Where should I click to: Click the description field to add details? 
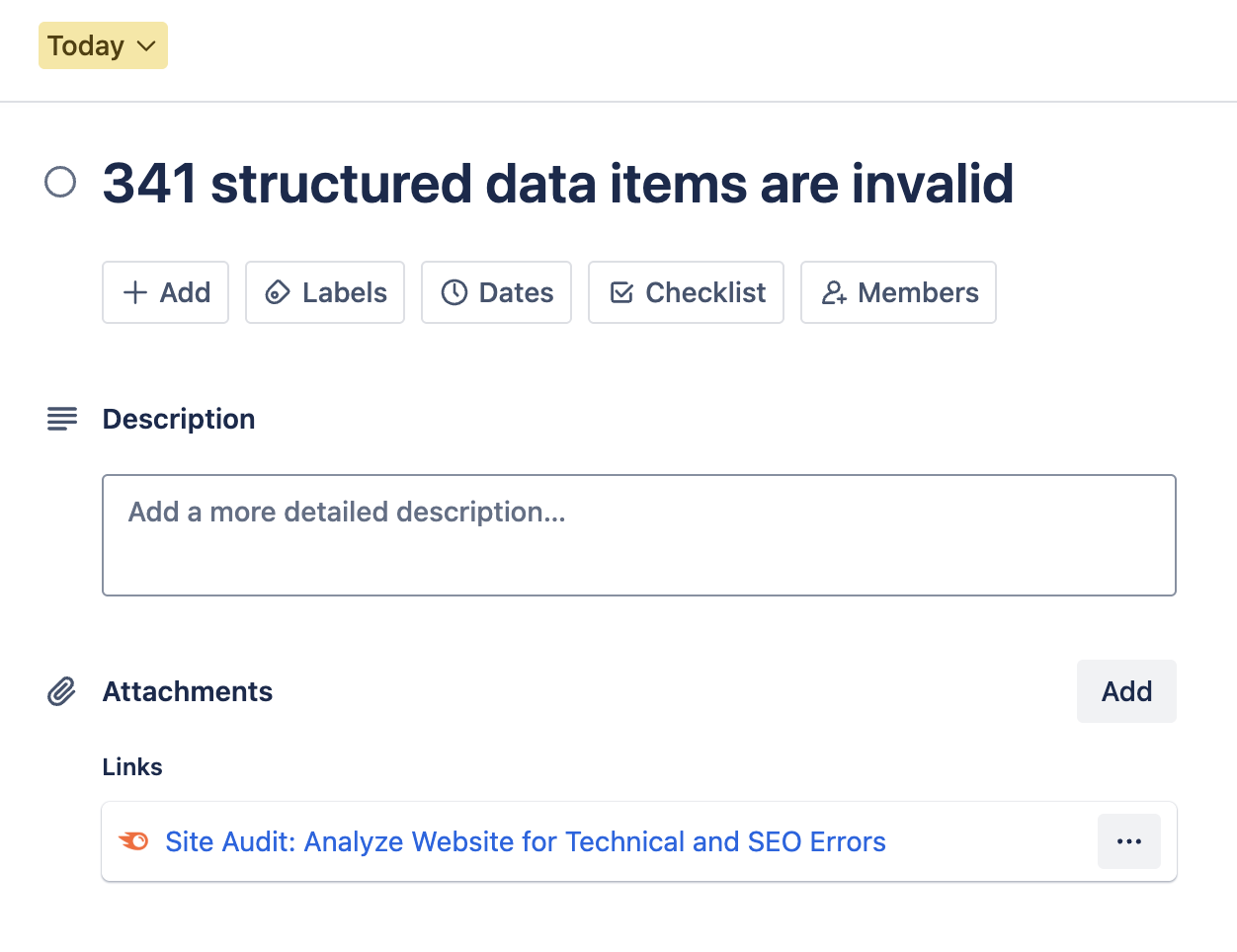[x=639, y=534]
